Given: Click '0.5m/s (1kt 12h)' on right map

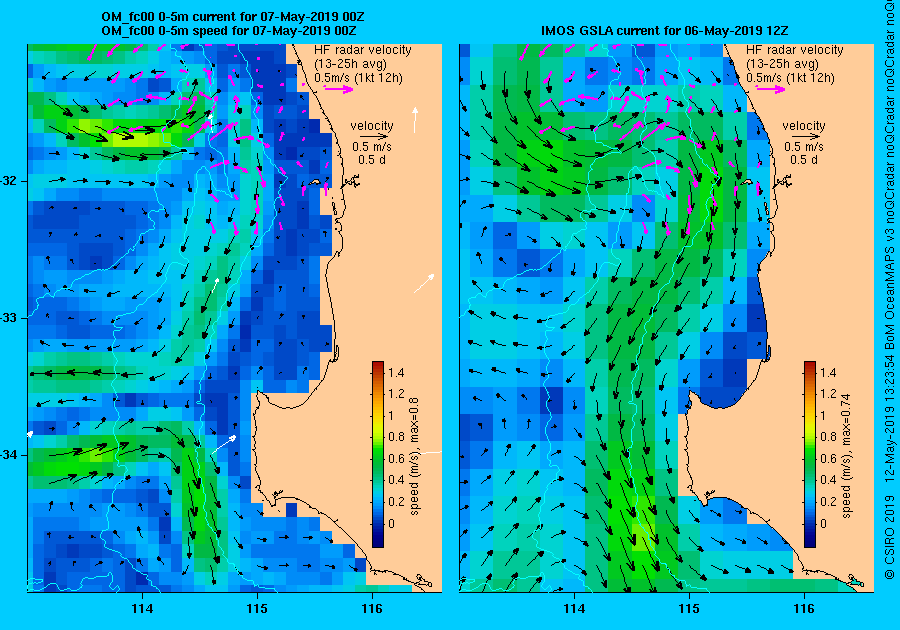Looking at the screenshot, I should click(790, 77).
